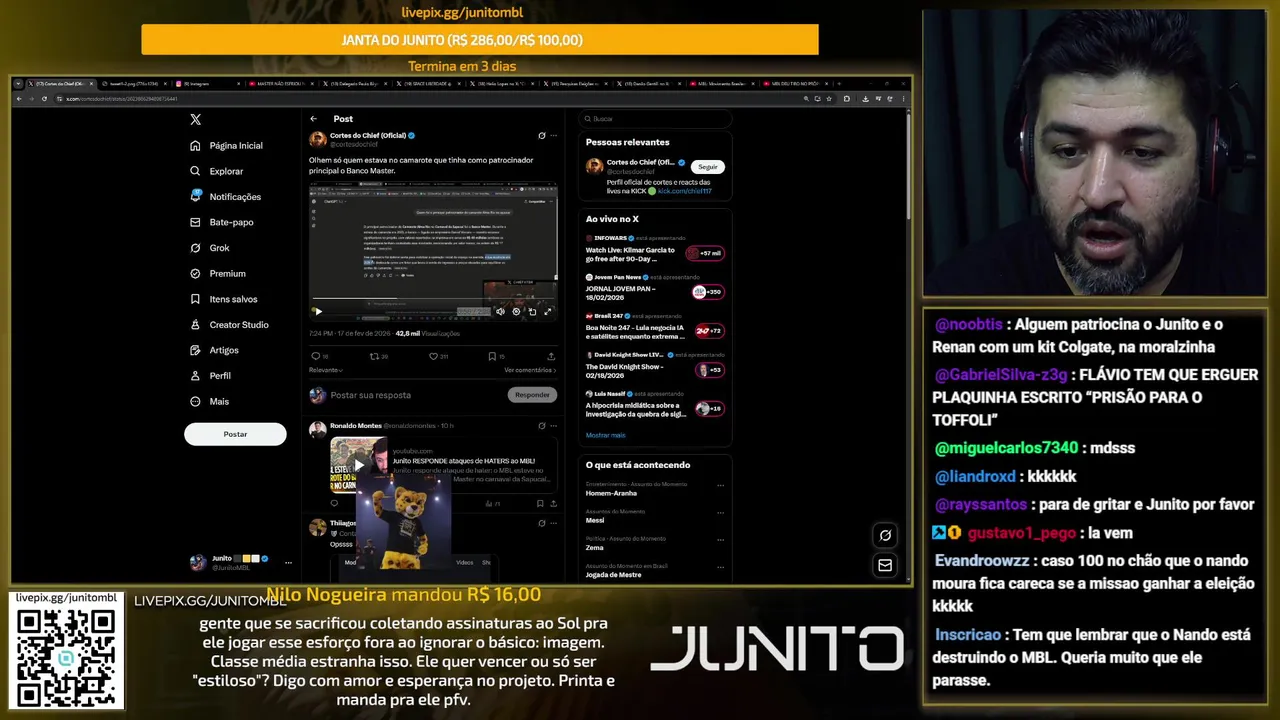This screenshot has height=720, width=1280.
Task: Click the share icon on Ronaldo Montes' reply
Action: (x=552, y=504)
